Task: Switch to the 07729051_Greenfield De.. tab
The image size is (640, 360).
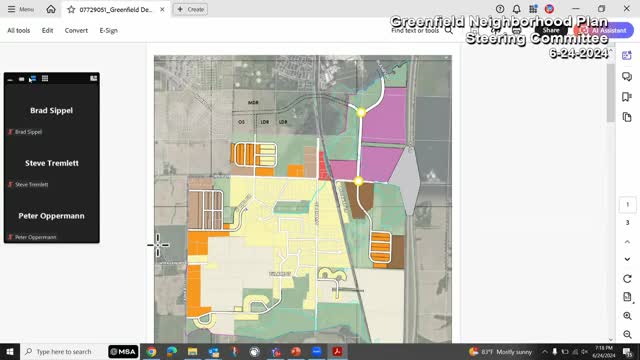Action: (x=116, y=9)
